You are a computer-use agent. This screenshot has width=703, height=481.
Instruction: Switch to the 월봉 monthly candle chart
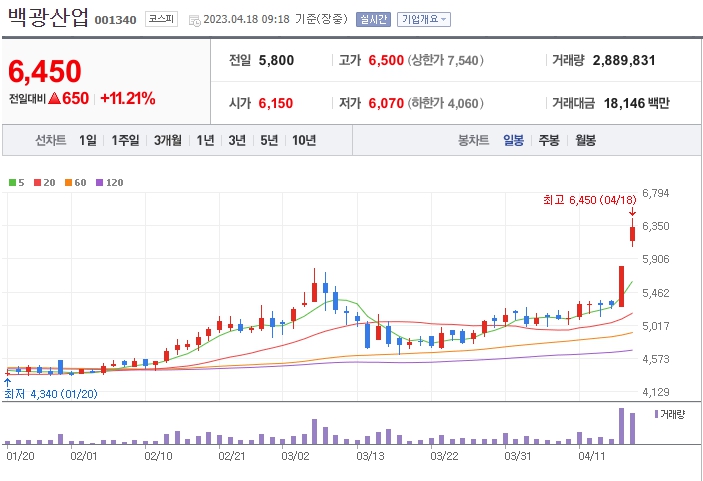pyautogui.click(x=586, y=140)
